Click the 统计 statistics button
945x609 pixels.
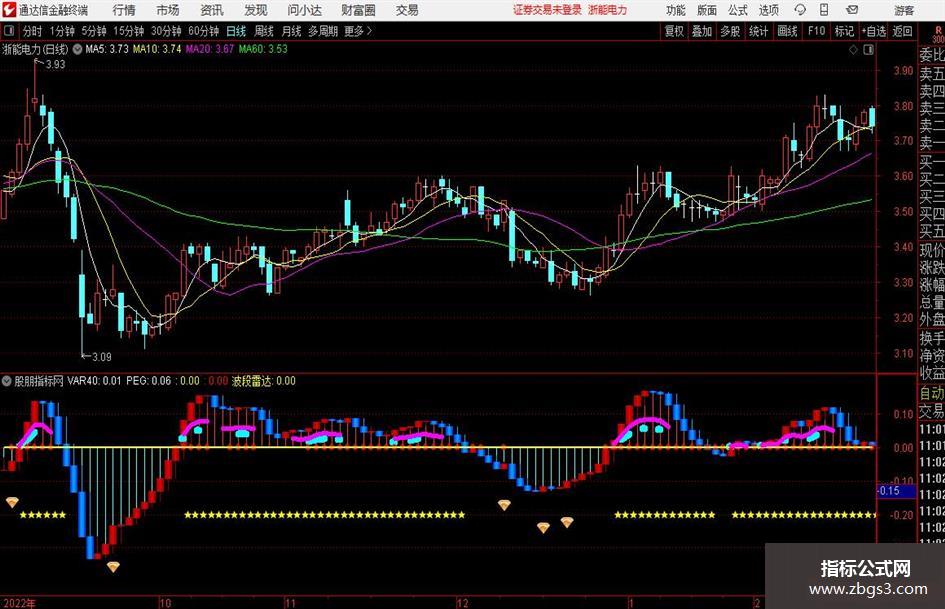[758, 31]
